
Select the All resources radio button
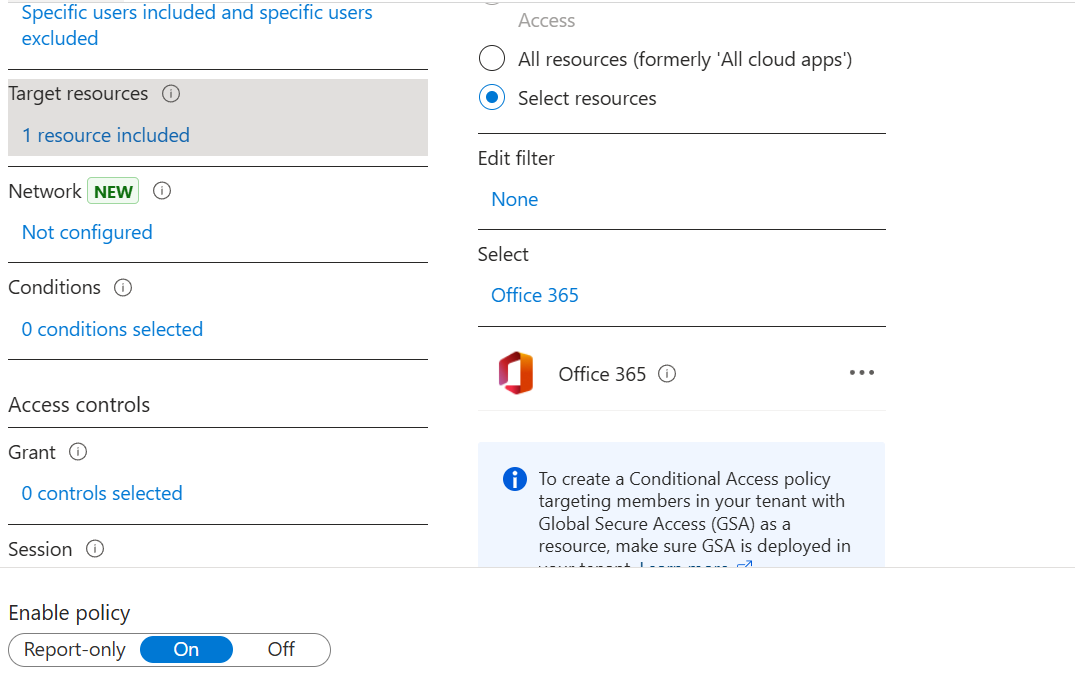[491, 58]
